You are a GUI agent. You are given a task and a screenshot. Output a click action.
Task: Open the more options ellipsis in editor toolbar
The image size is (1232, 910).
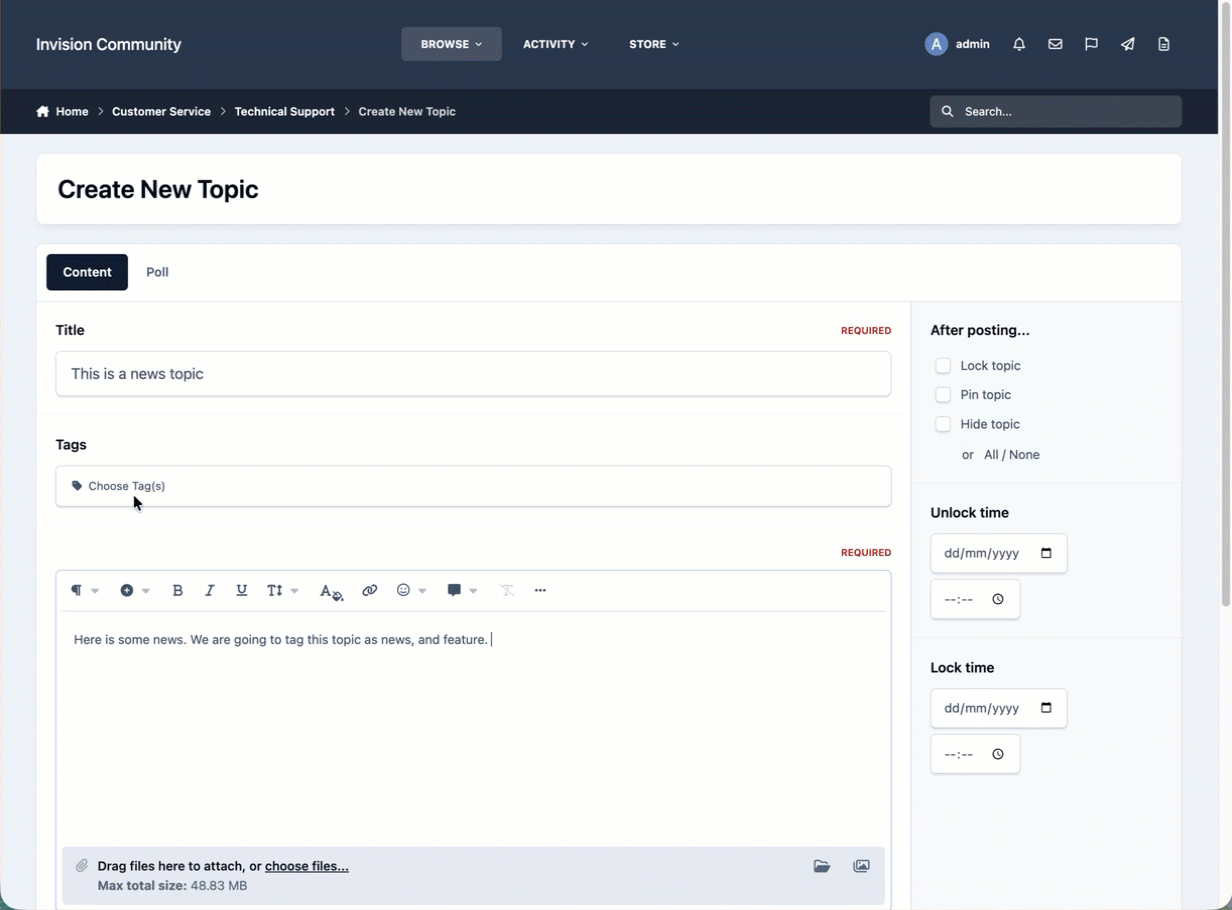pyautogui.click(x=541, y=591)
